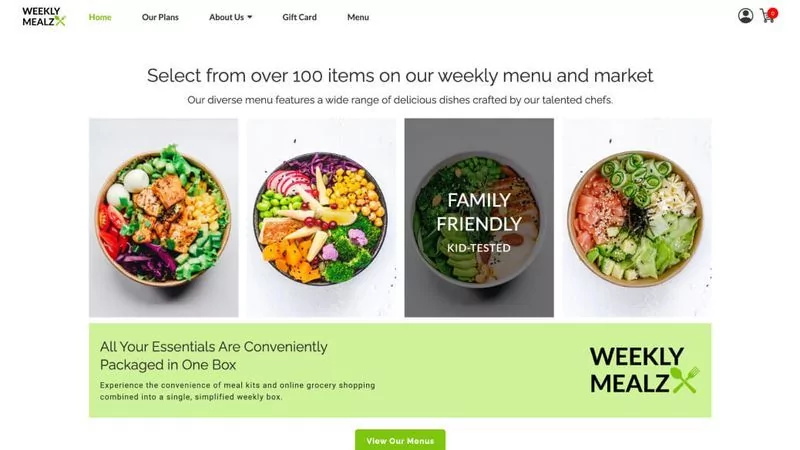
Task: Click the green essentials banner description text
Action: coord(237,391)
